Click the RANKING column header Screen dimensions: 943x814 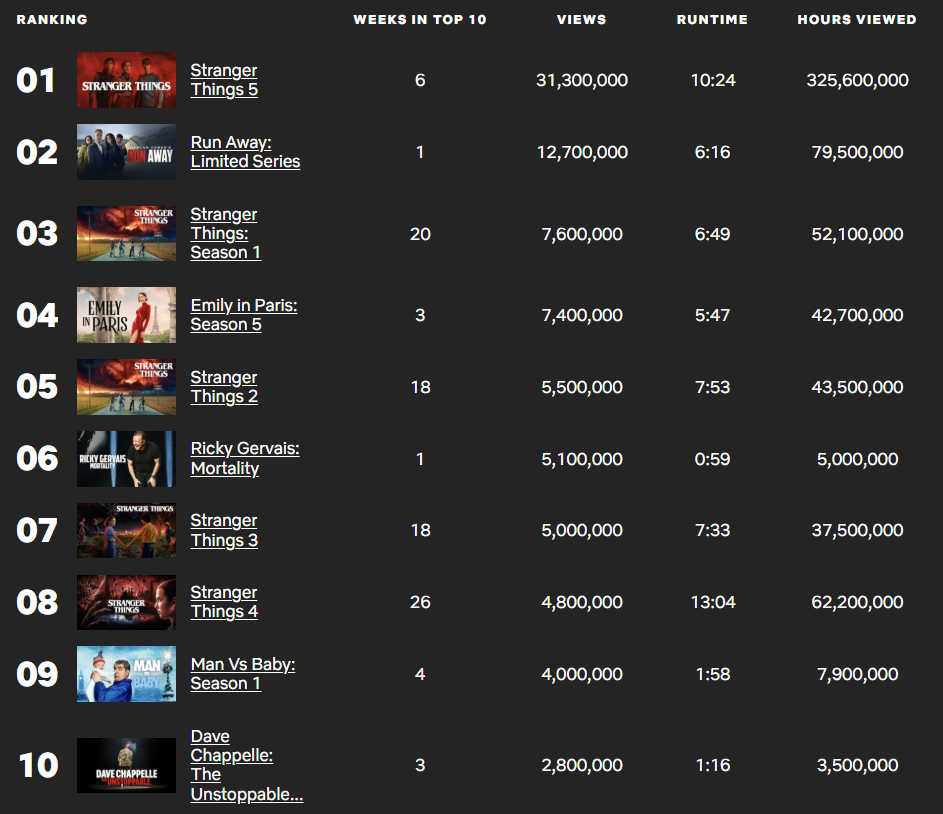(52, 19)
